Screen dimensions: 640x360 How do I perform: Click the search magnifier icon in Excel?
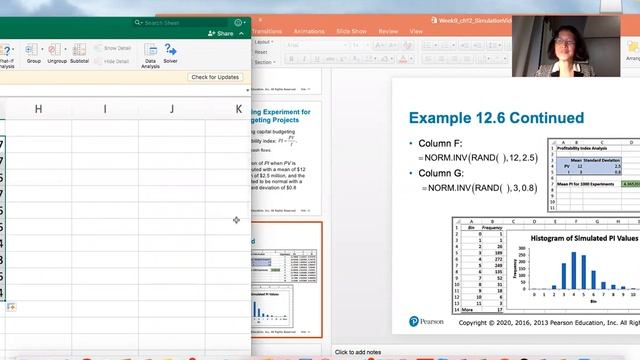click(x=138, y=23)
